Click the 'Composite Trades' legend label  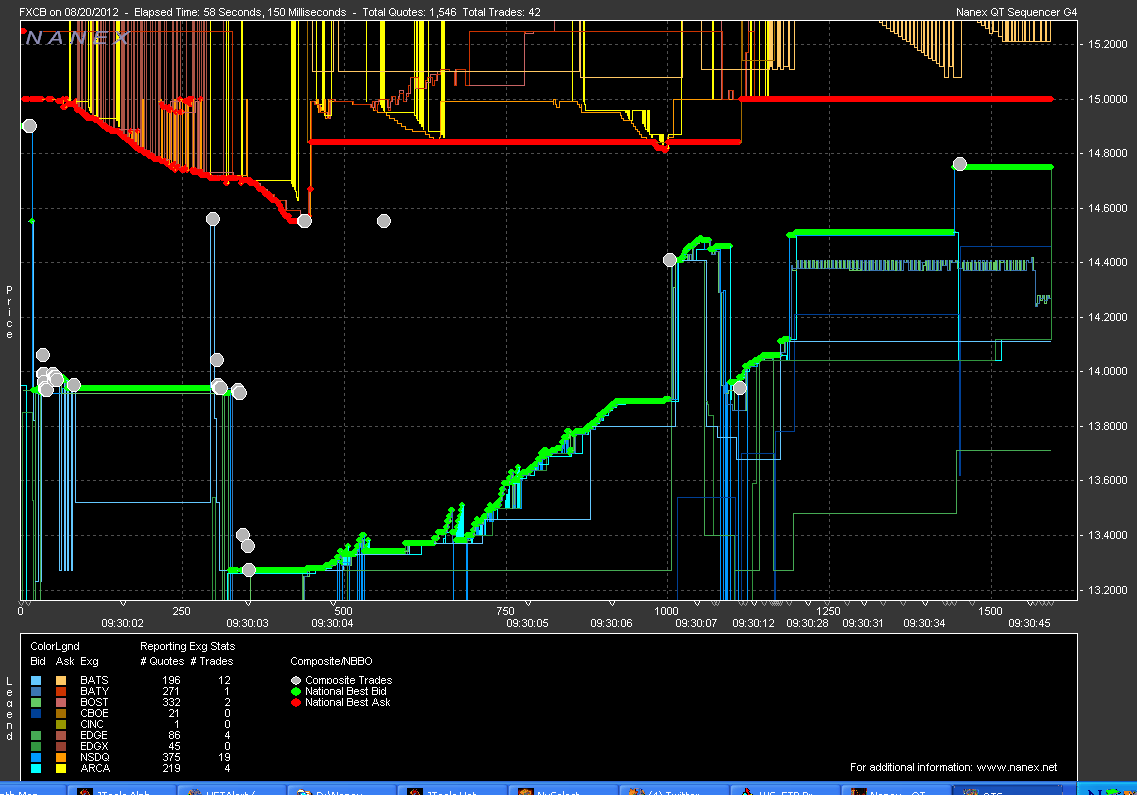click(x=349, y=680)
